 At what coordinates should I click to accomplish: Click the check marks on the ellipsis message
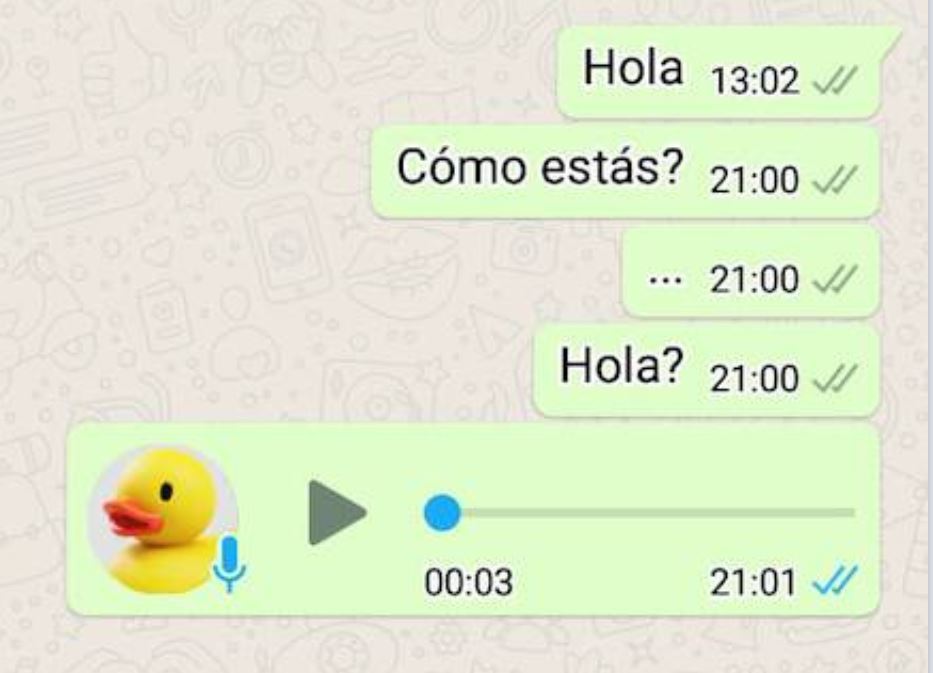[x=835, y=279]
